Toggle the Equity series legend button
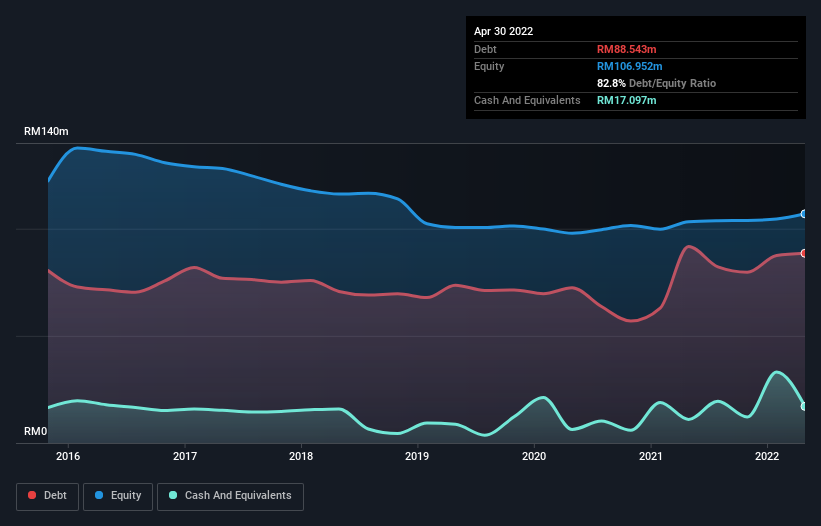 point(118,496)
